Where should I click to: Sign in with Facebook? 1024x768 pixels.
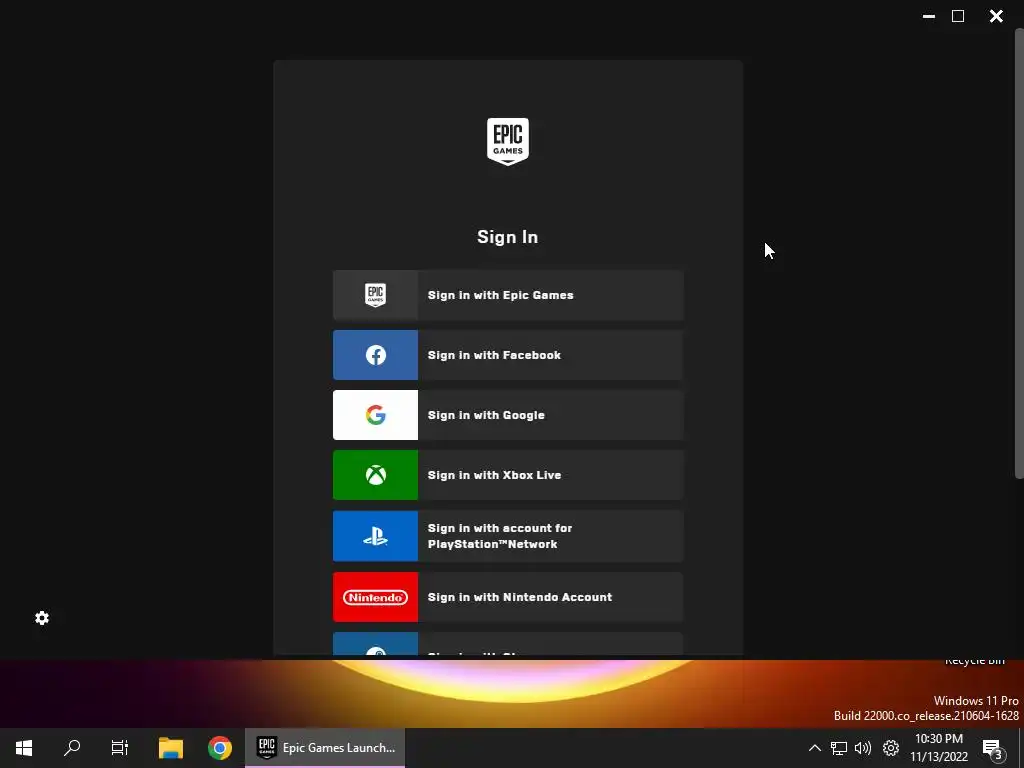point(508,355)
